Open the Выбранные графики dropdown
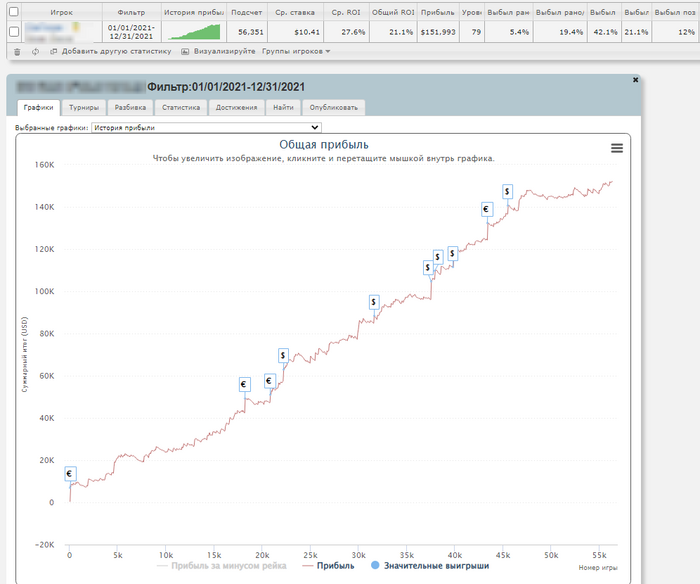This screenshot has height=584, width=700. coord(206,128)
